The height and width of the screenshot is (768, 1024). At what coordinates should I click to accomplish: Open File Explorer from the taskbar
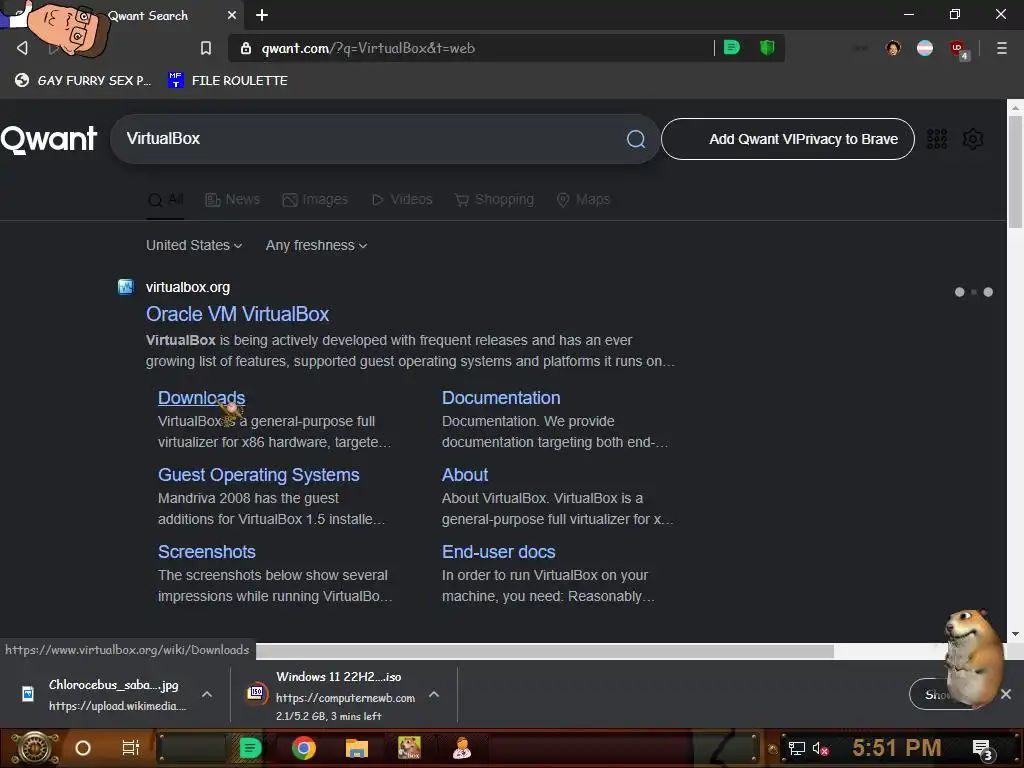(357, 748)
